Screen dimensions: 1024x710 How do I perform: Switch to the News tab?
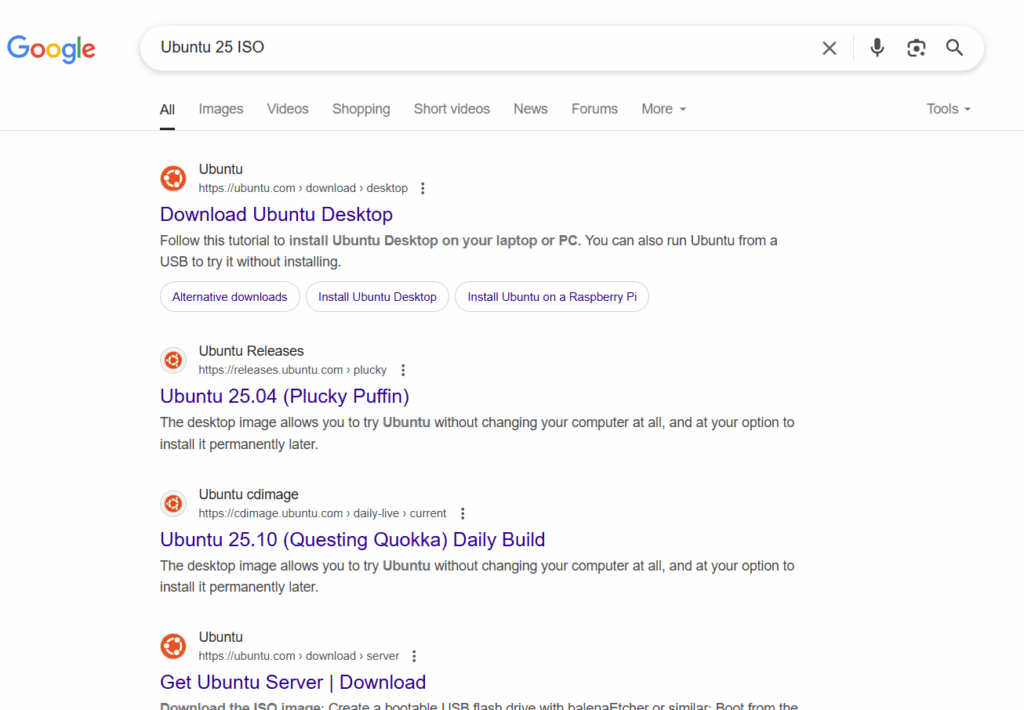click(530, 109)
